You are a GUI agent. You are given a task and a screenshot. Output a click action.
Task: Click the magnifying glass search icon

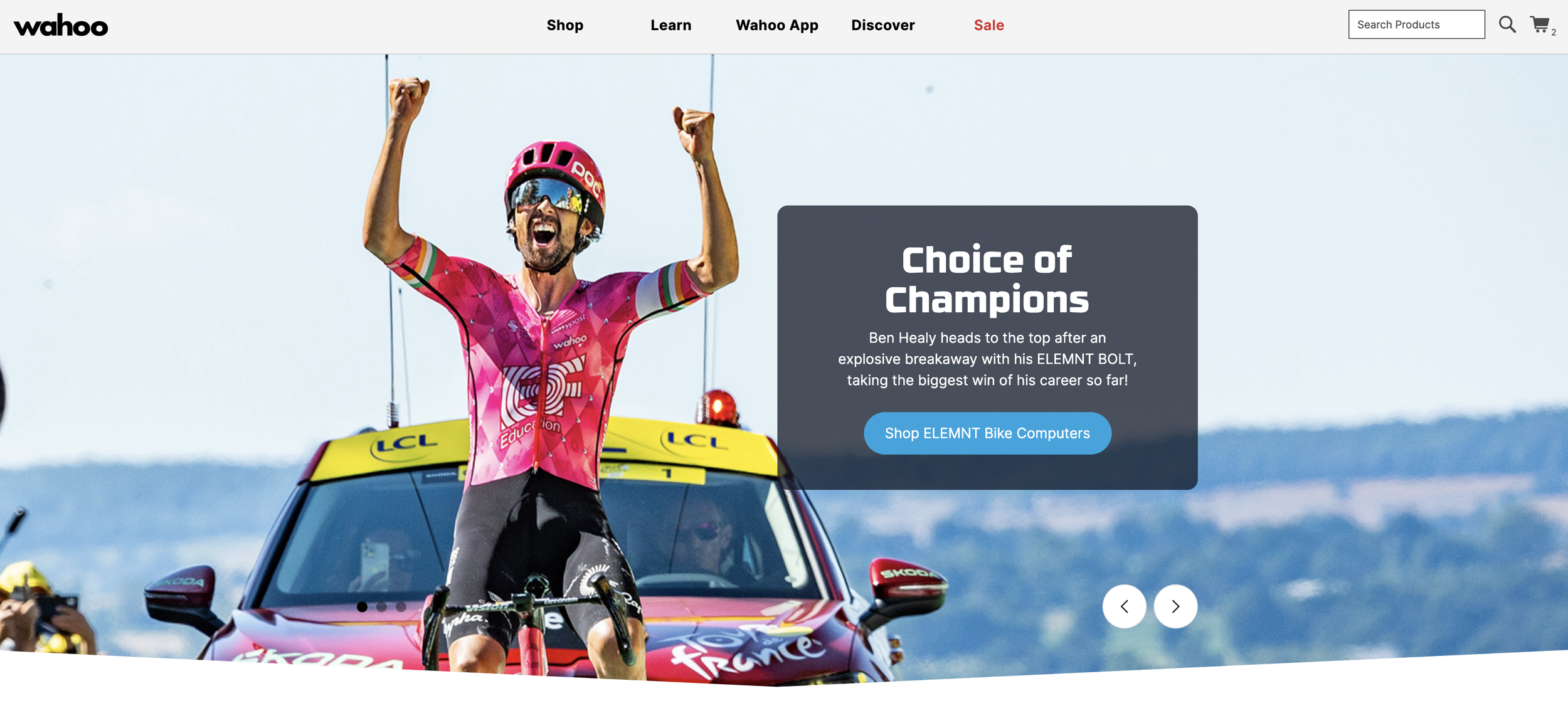point(1507,24)
